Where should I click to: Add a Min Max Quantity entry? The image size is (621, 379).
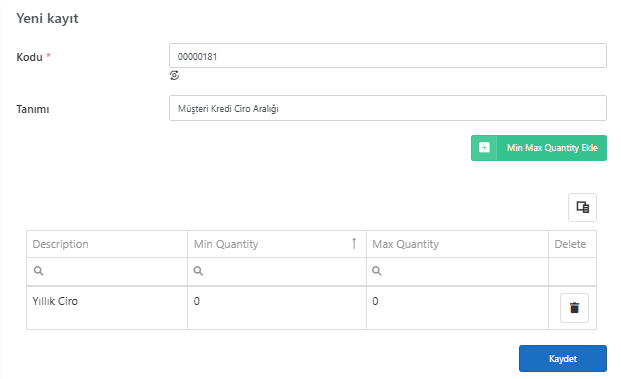539,148
